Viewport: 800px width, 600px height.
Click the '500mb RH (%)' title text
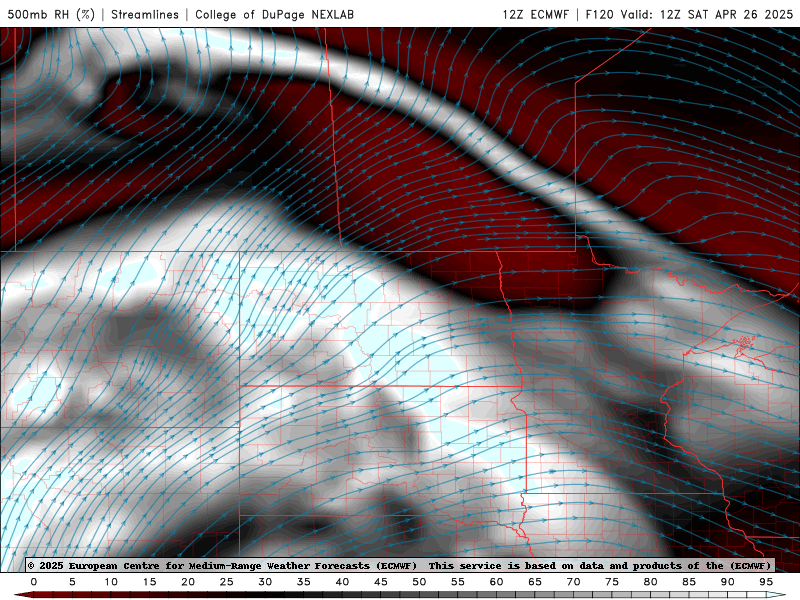[51, 14]
